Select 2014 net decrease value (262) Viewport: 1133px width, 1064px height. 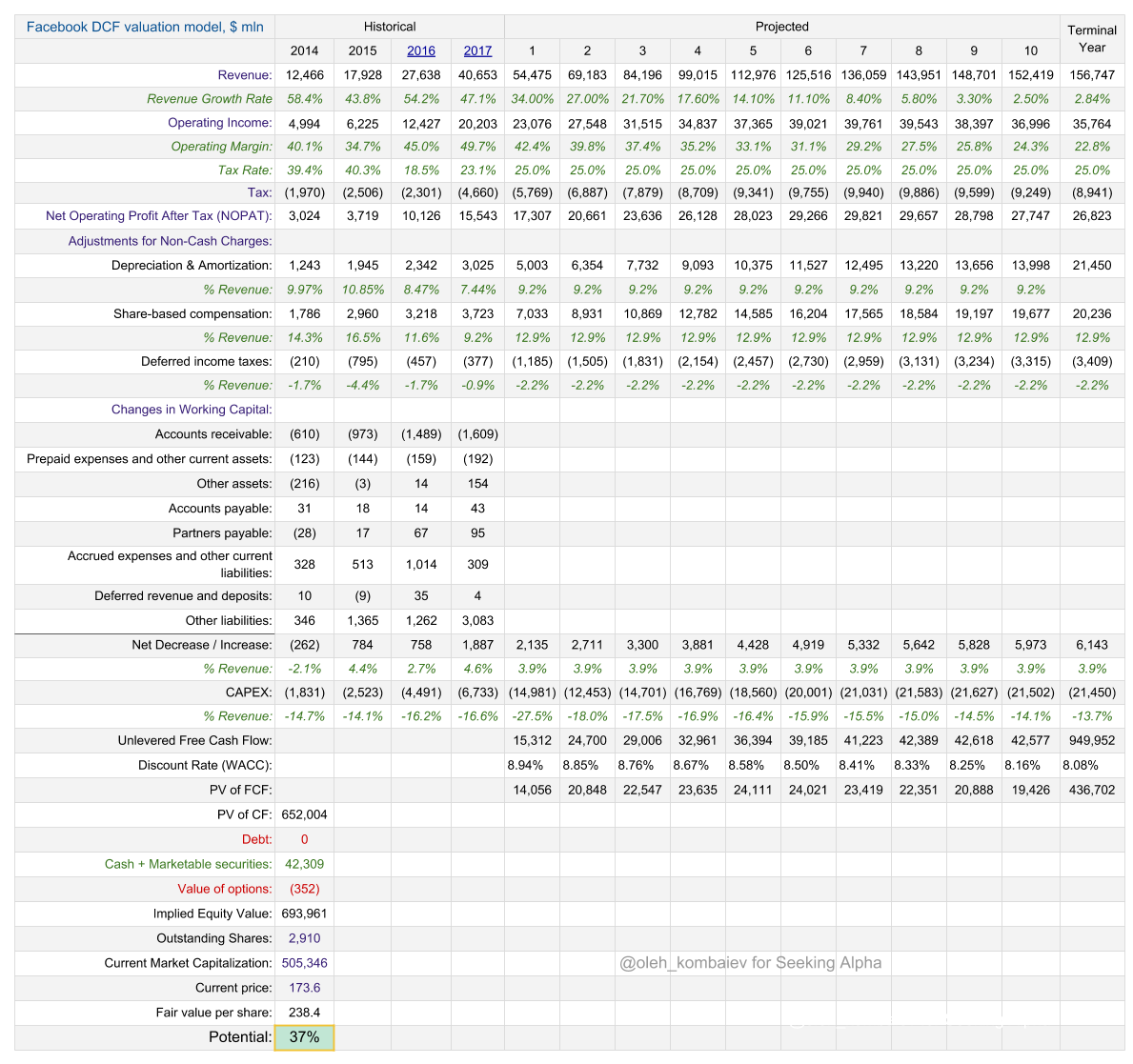(x=304, y=645)
